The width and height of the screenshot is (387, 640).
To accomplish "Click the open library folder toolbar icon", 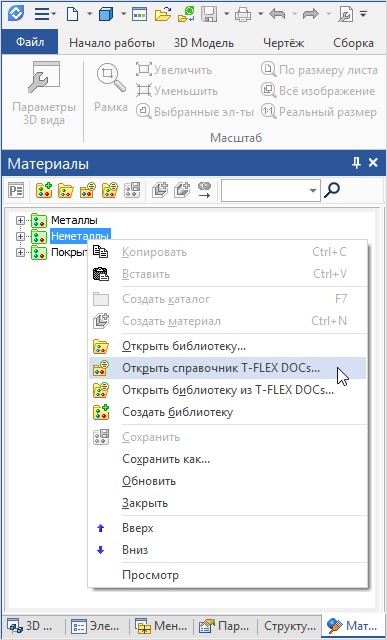I will [x=66, y=190].
